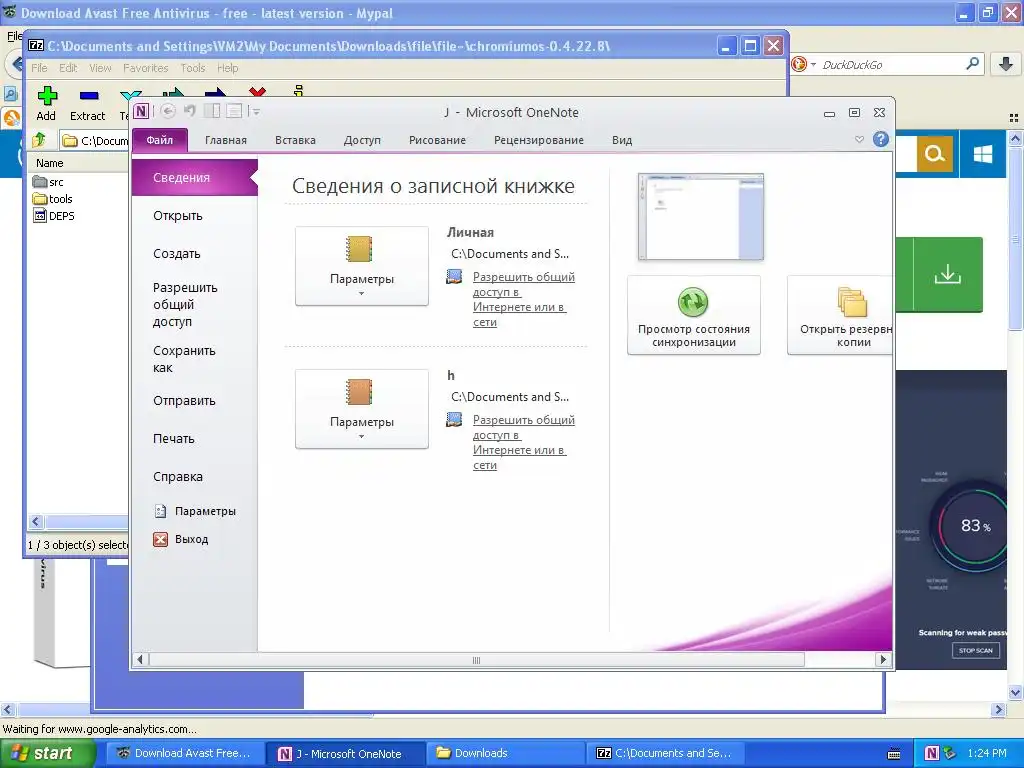The width and height of the screenshot is (1024, 768).
Task: Click the magnifier search icon in Mypal searchbar
Action: tap(972, 64)
